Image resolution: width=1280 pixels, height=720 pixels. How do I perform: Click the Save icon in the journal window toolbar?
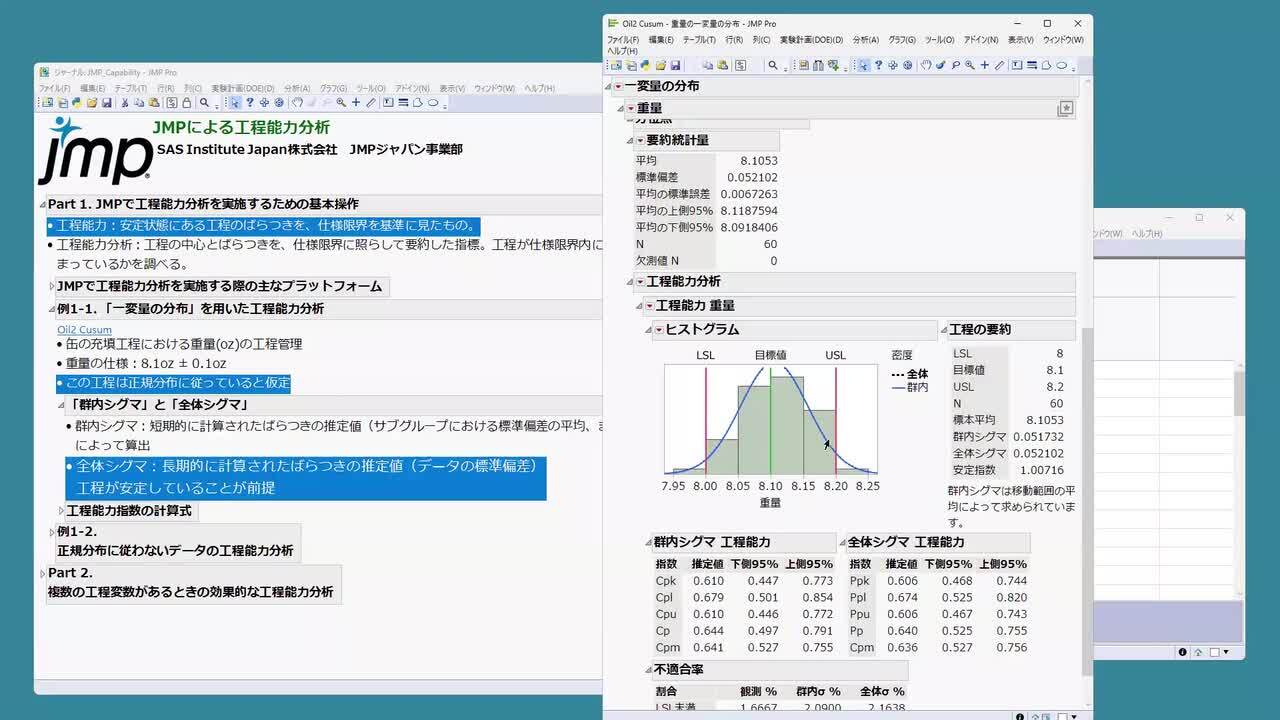107,102
